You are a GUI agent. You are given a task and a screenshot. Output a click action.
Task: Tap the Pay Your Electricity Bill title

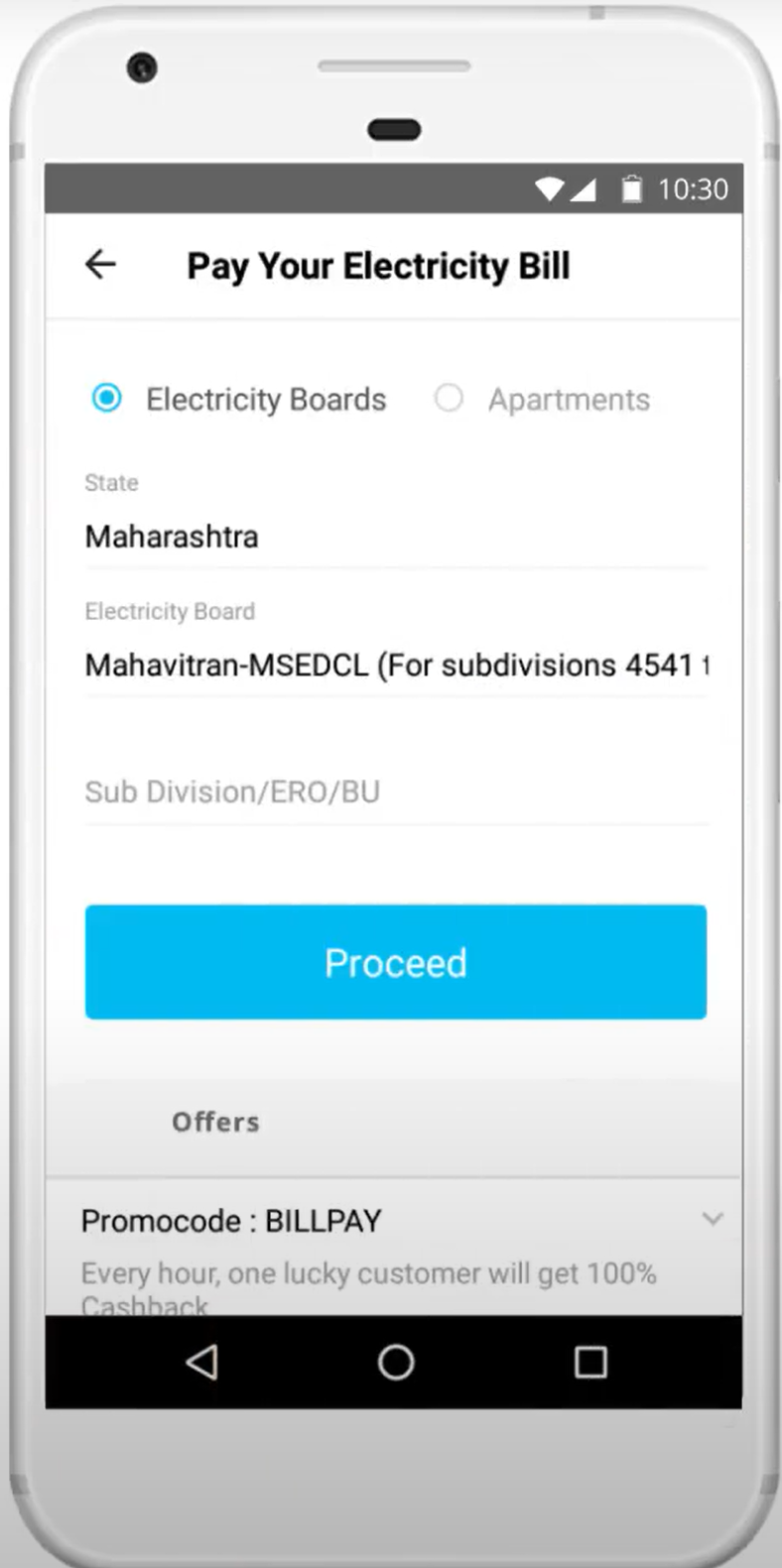click(x=378, y=266)
